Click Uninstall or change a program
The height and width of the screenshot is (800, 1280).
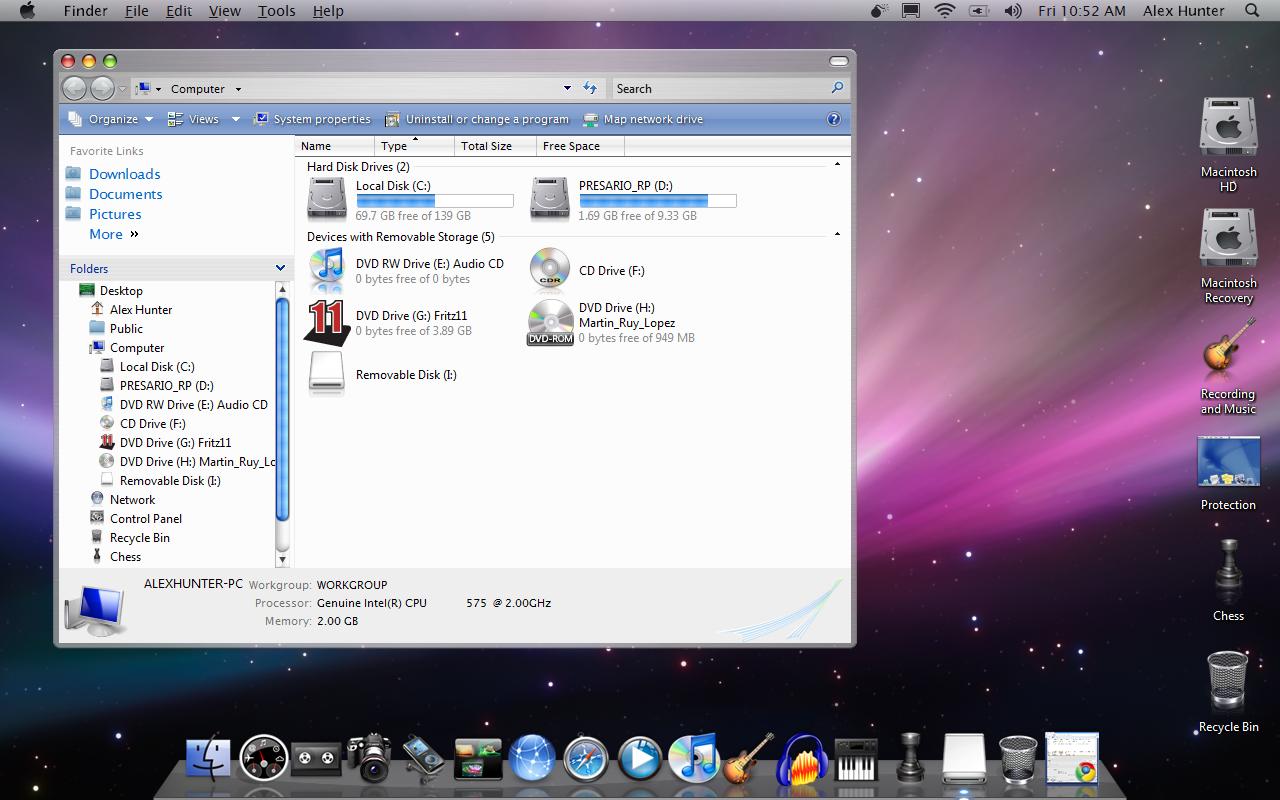(x=477, y=119)
